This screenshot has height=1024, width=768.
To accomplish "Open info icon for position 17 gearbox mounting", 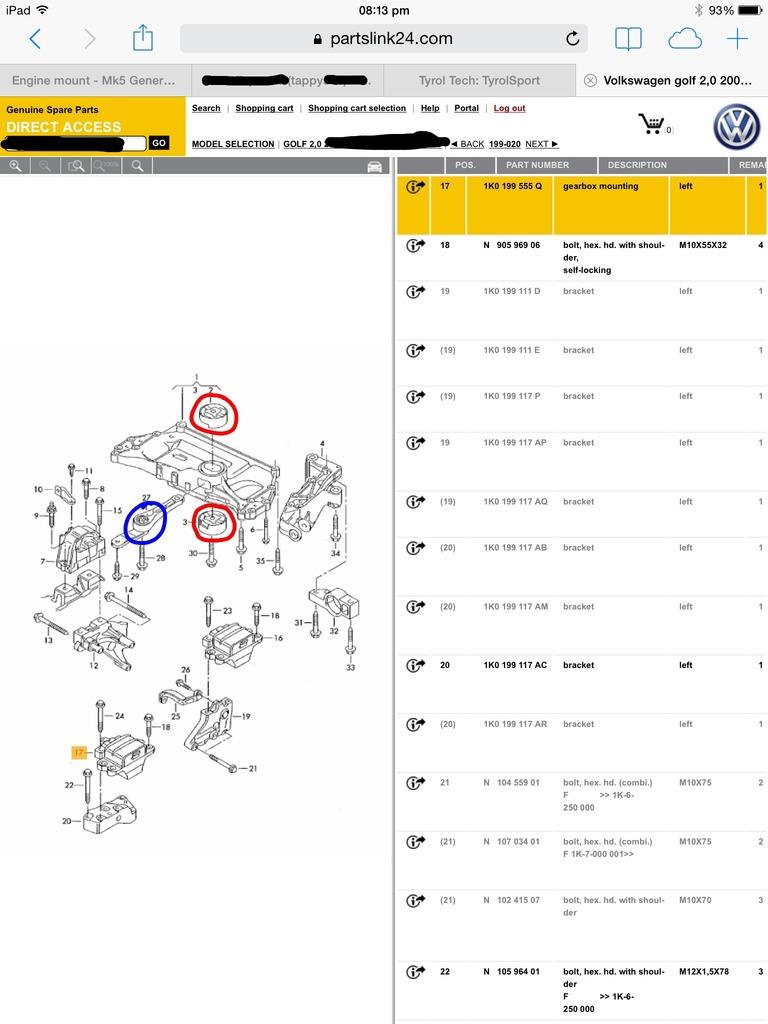I will coord(415,187).
